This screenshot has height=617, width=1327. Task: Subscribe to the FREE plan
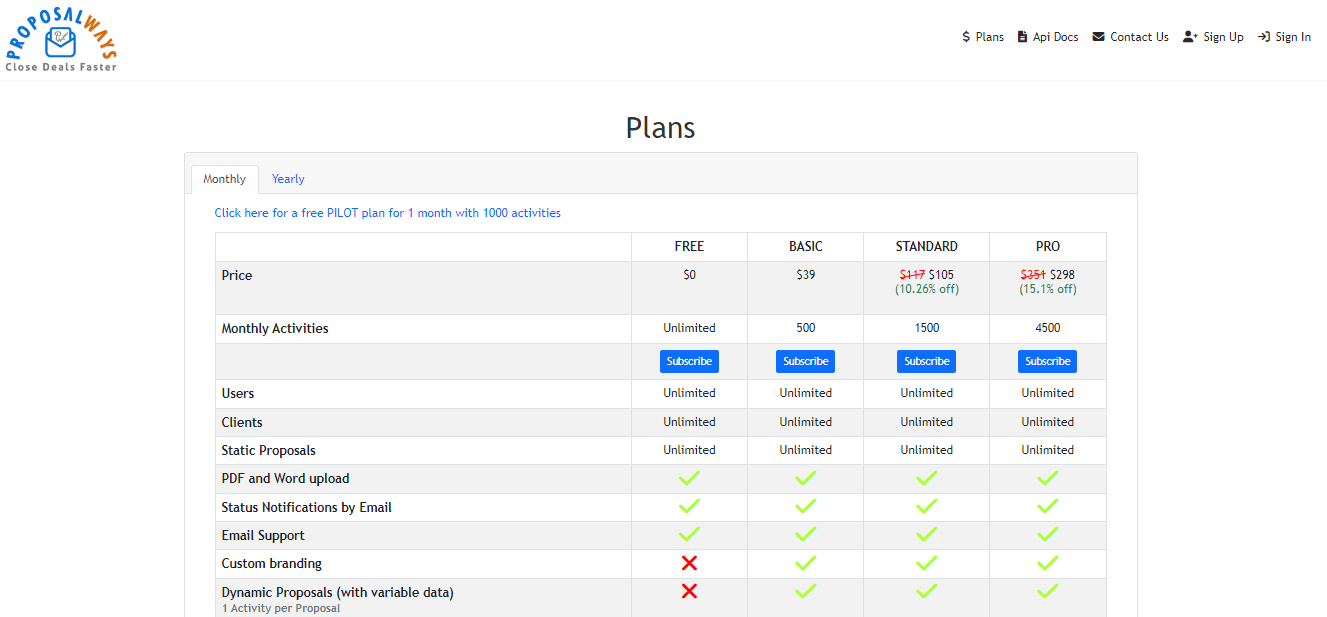(x=689, y=361)
